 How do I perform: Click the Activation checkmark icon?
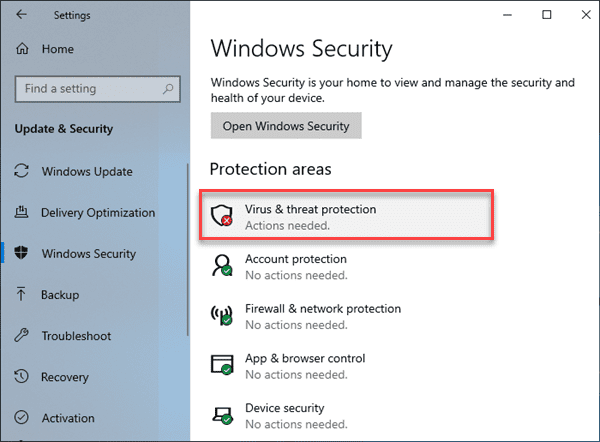click(x=21, y=418)
